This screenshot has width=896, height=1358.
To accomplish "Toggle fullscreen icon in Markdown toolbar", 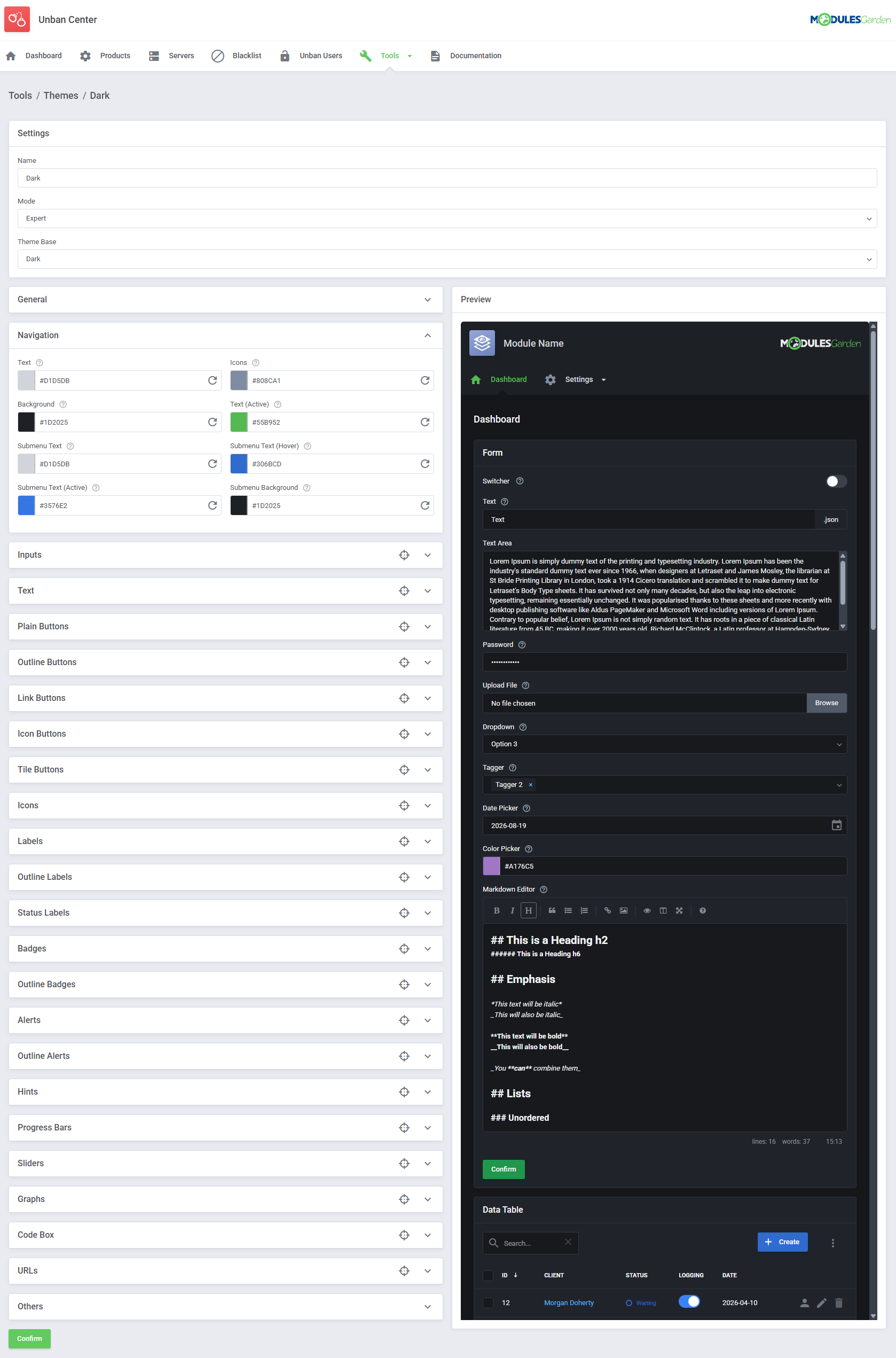I will click(x=679, y=910).
